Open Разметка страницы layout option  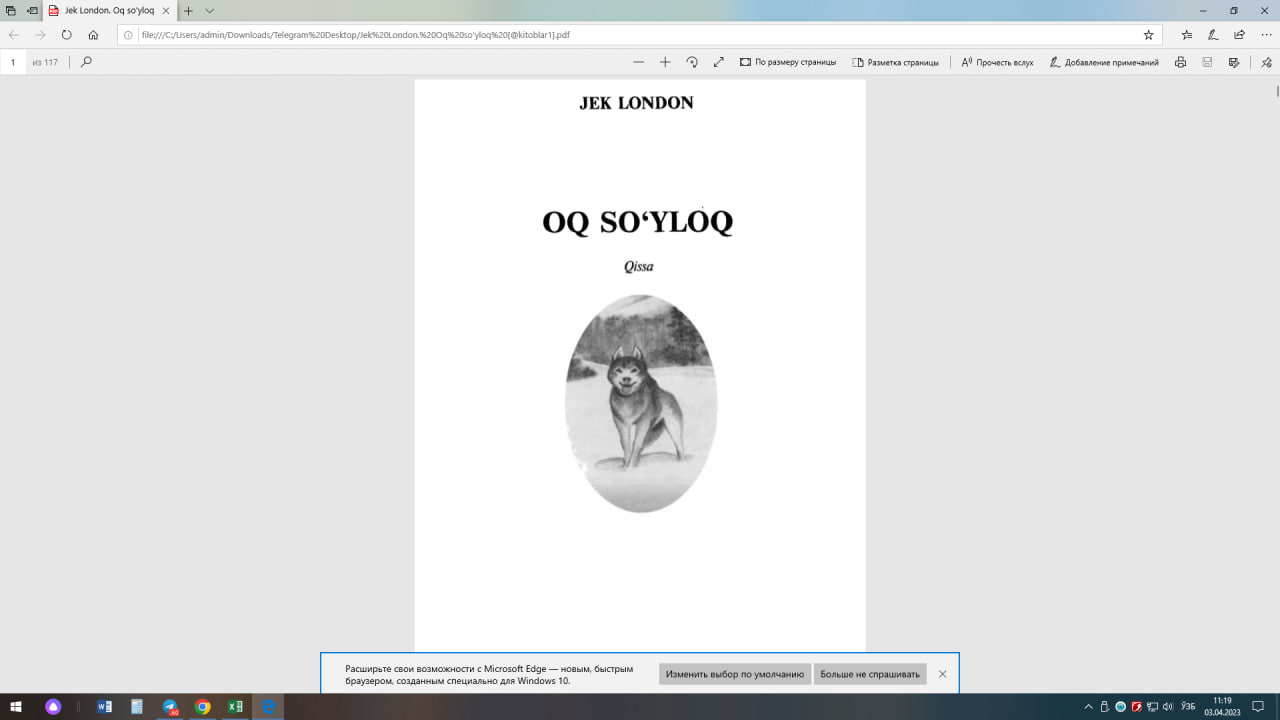click(x=895, y=62)
